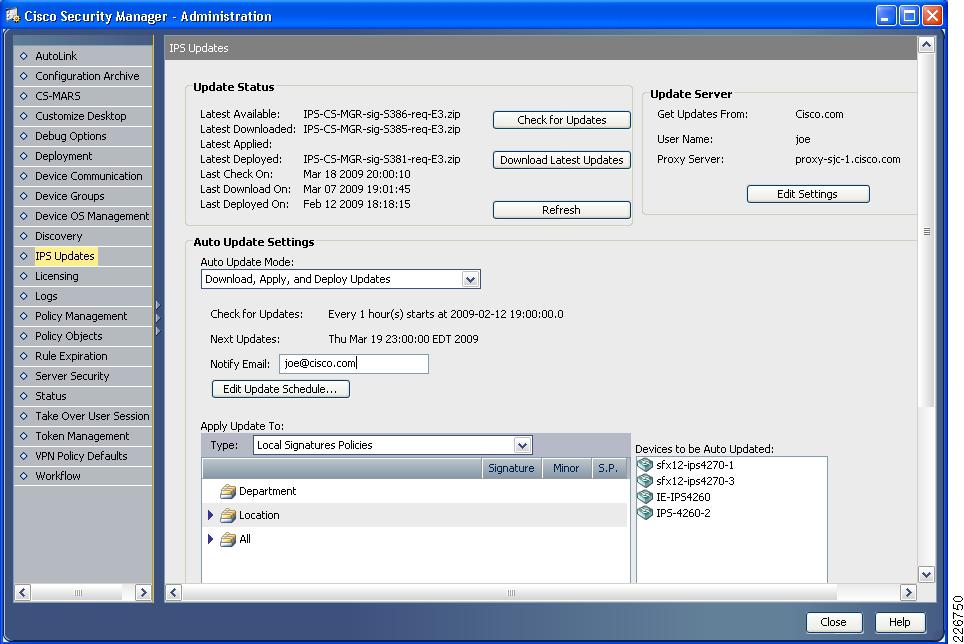Click main panel vertical scroll up arrow
964x644 pixels.
[926, 44]
